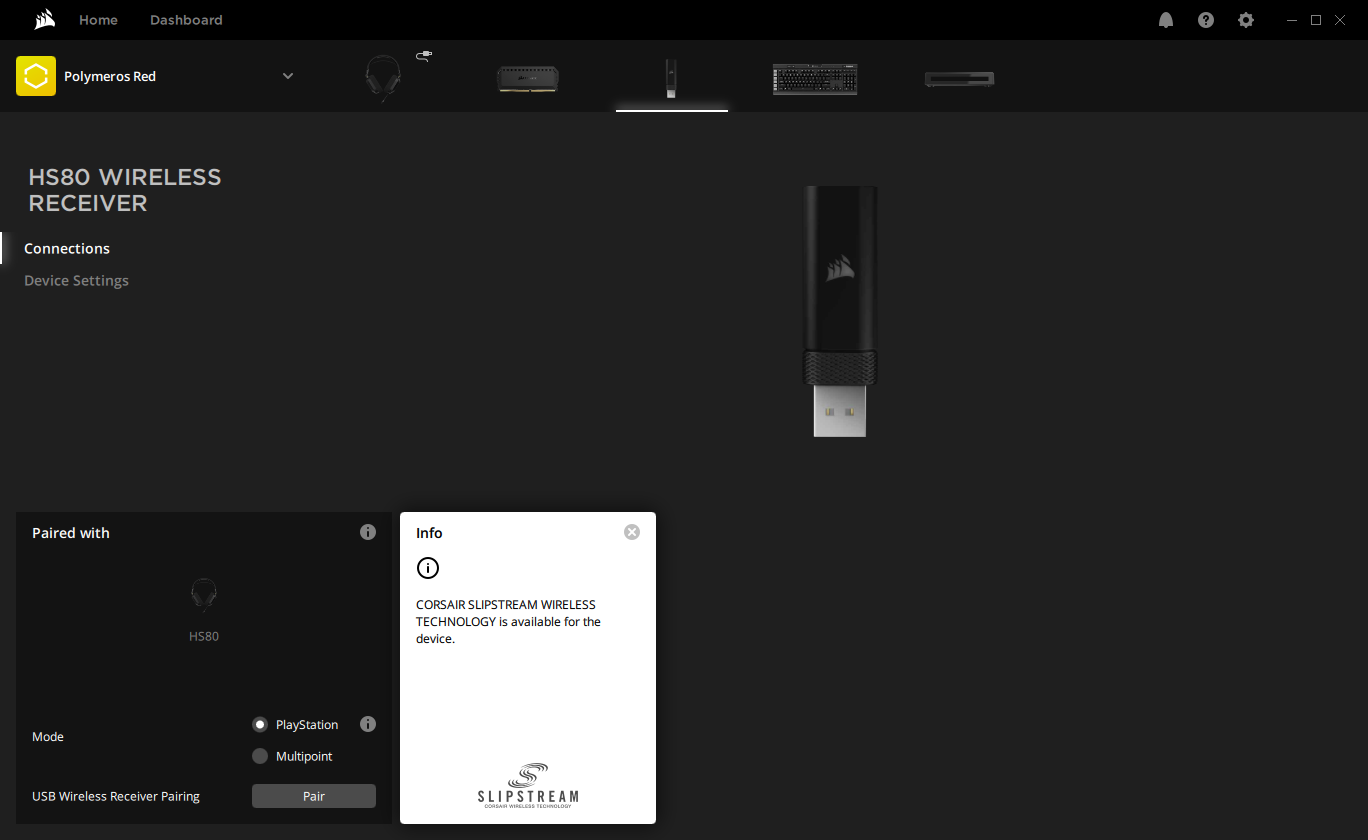
Task: Expand the profile dropdown chevron
Action: coord(288,76)
